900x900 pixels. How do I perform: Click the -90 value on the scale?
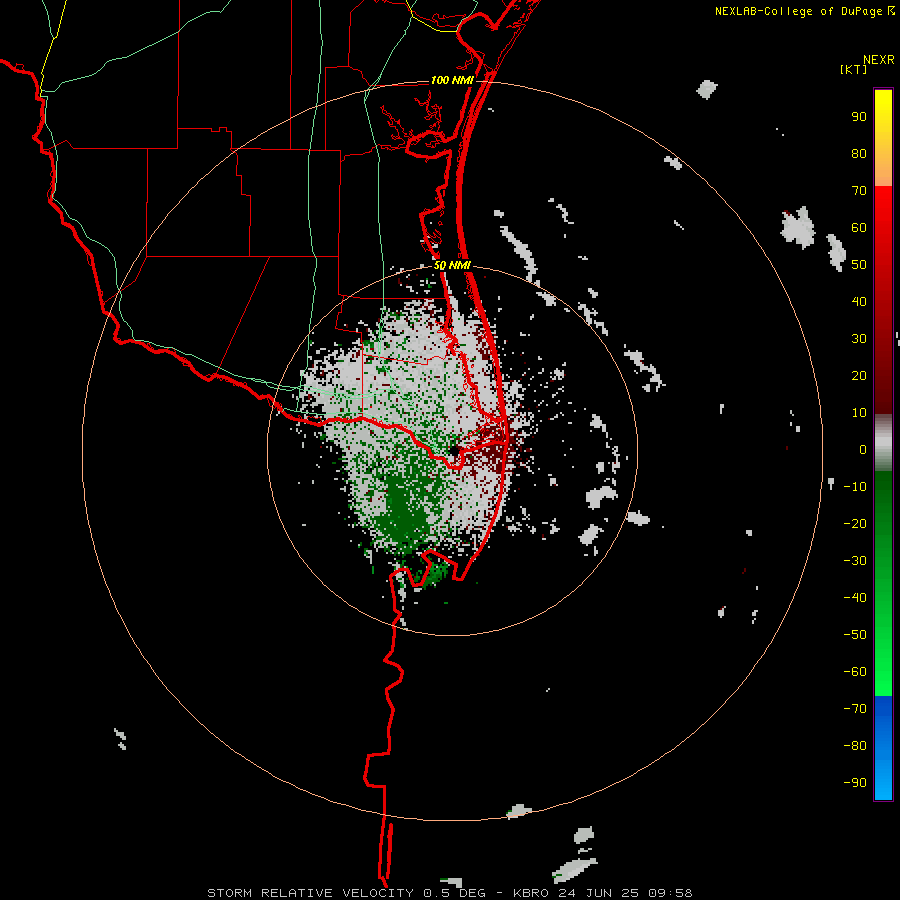[855, 783]
